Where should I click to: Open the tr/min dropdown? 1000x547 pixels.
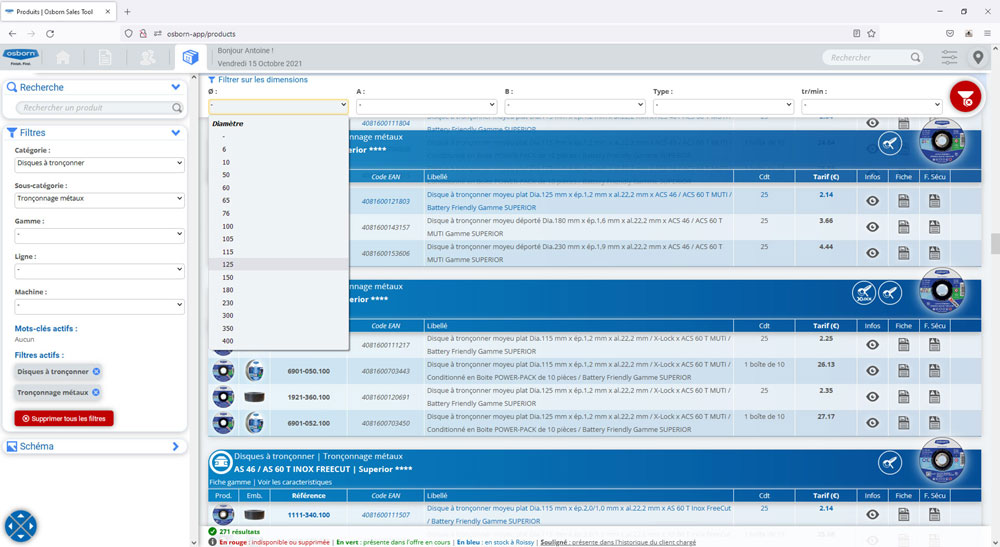871,105
